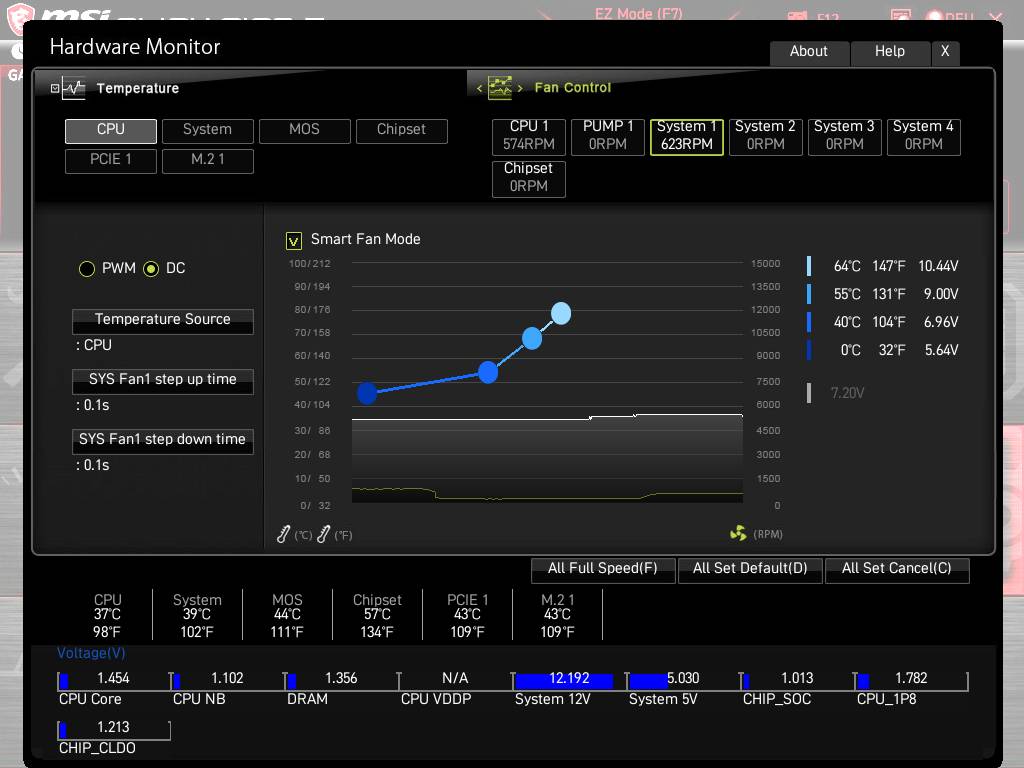Select the PWM radio button
This screenshot has width=1024, height=768.
[87, 268]
